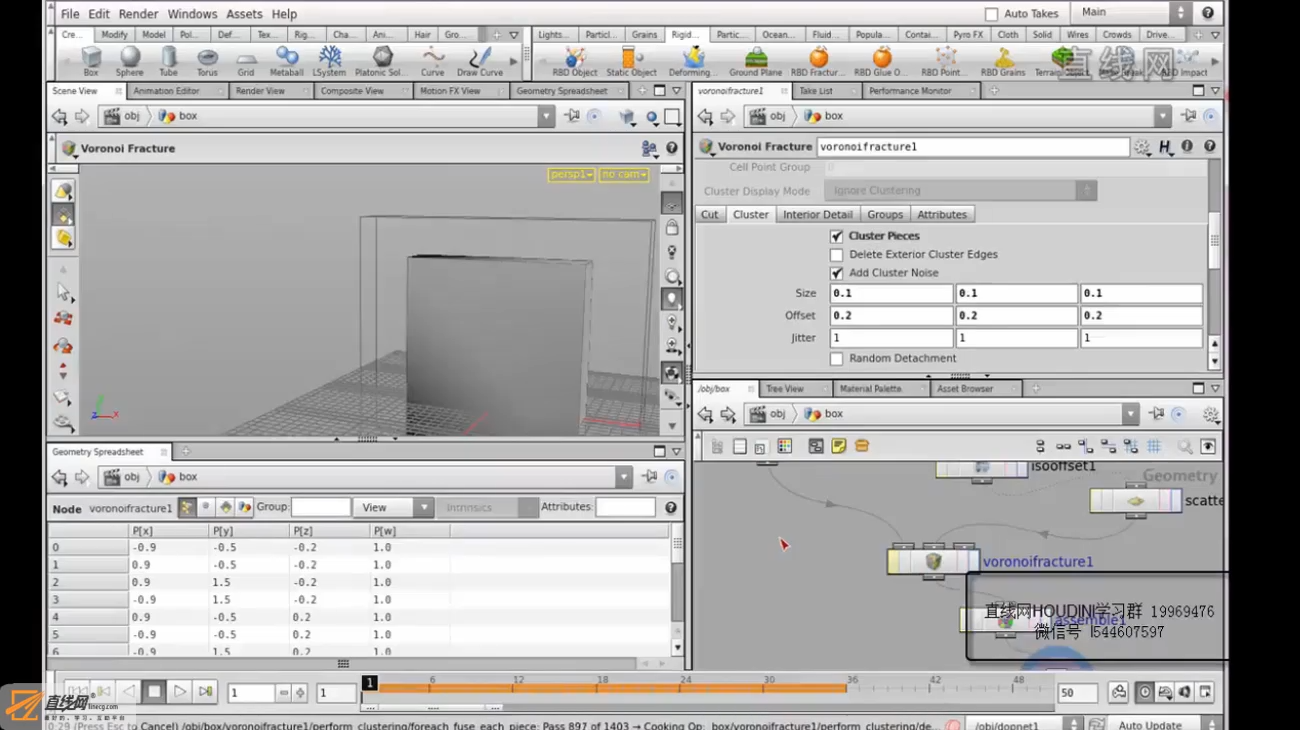Click the obj path button in Scene View
This screenshot has width=1300, height=730.
coord(122,116)
